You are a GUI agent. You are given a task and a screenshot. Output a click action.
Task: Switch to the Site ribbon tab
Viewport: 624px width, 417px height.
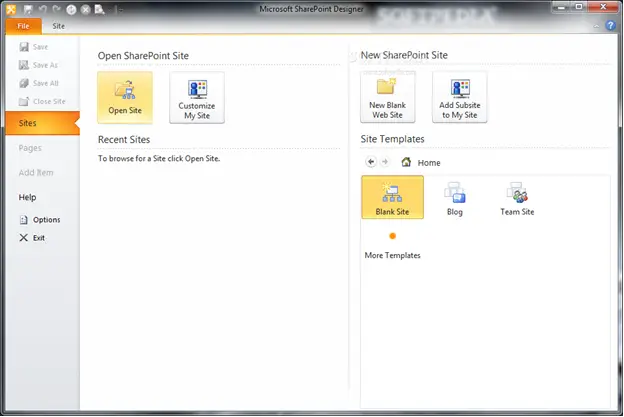coord(58,26)
